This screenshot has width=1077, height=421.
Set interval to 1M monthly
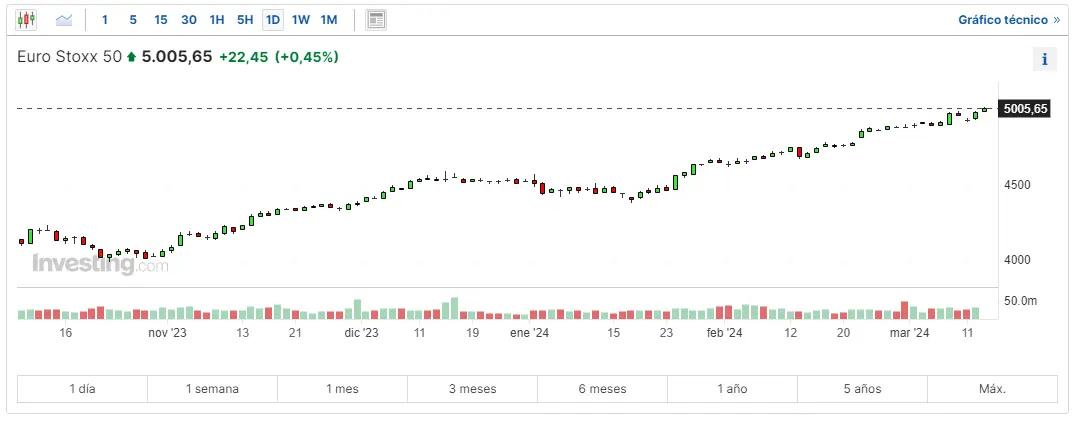[x=329, y=19]
